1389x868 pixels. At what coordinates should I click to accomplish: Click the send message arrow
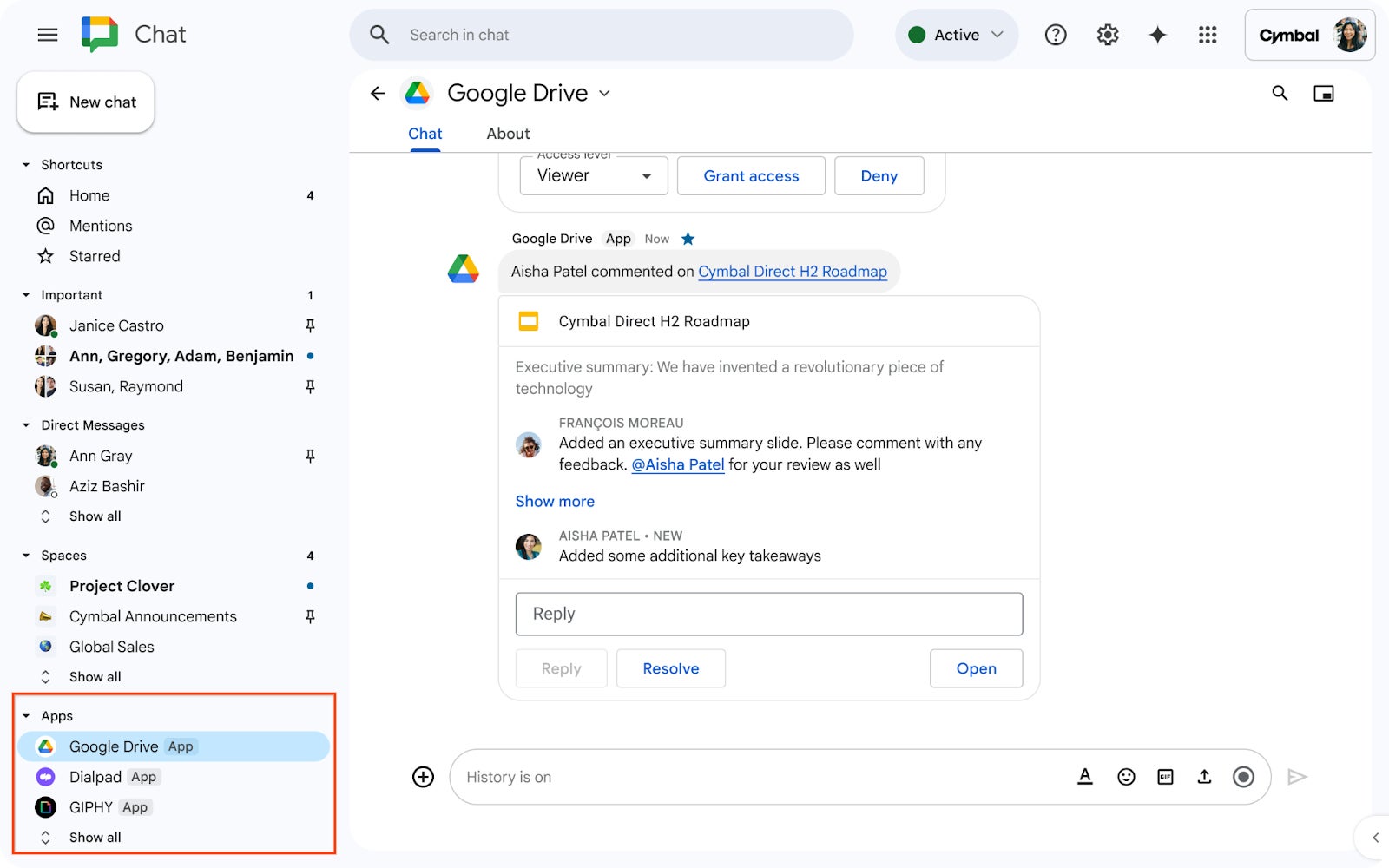click(x=1297, y=777)
